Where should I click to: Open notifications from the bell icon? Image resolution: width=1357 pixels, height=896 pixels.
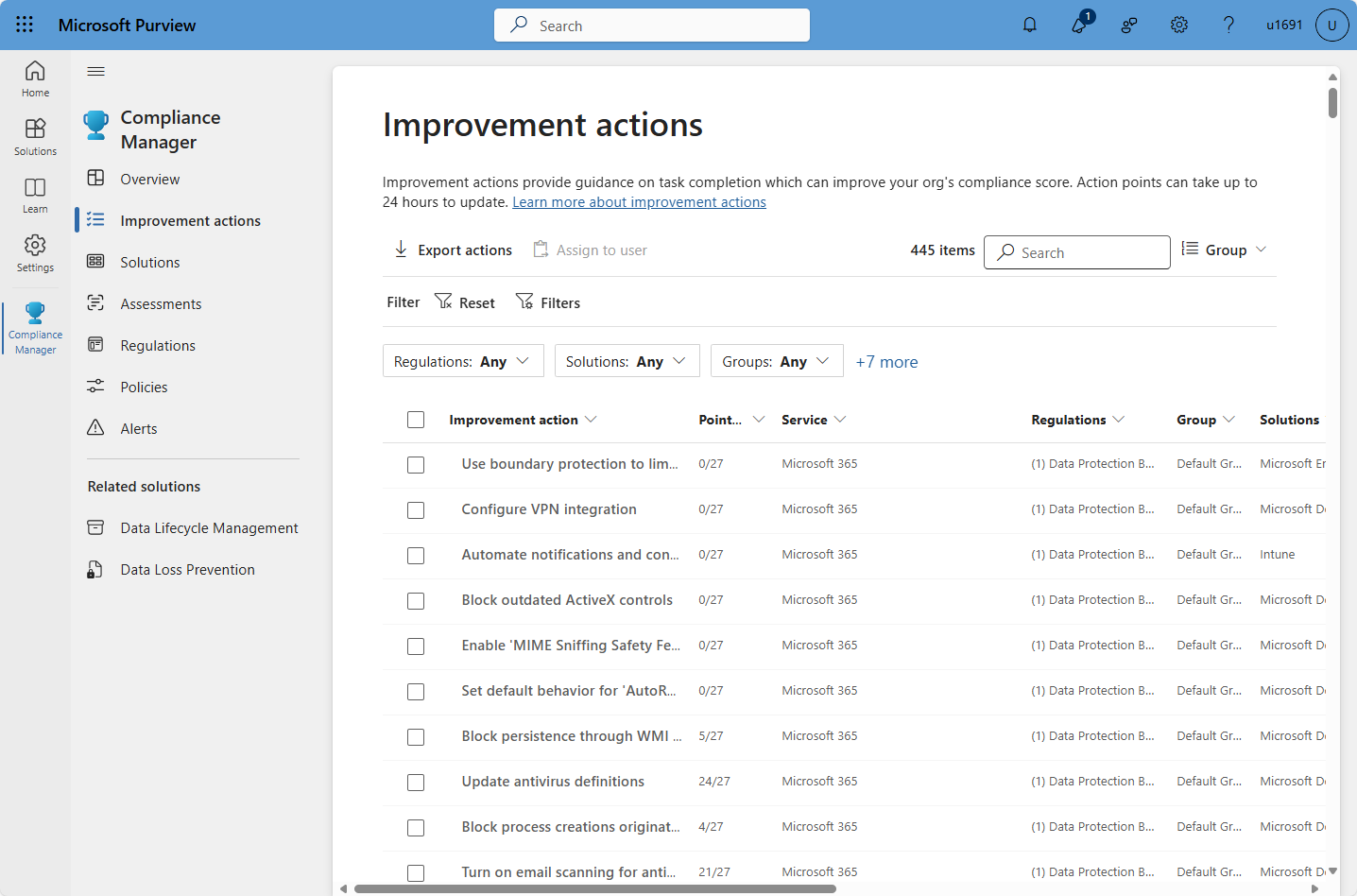tap(1029, 25)
